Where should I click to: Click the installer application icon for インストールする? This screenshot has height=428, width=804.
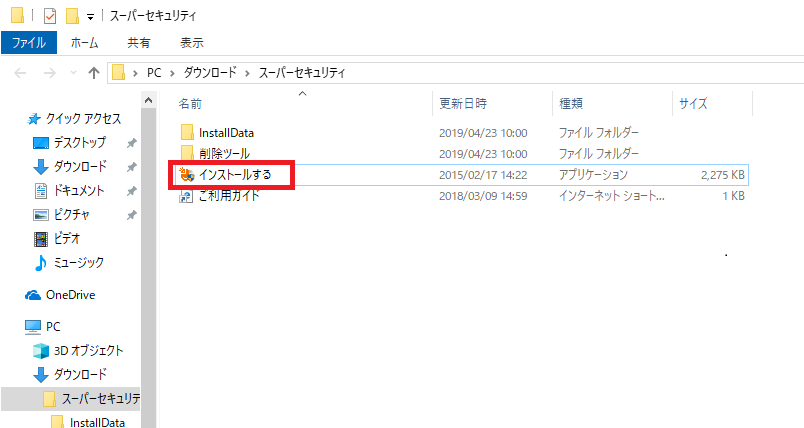186,176
